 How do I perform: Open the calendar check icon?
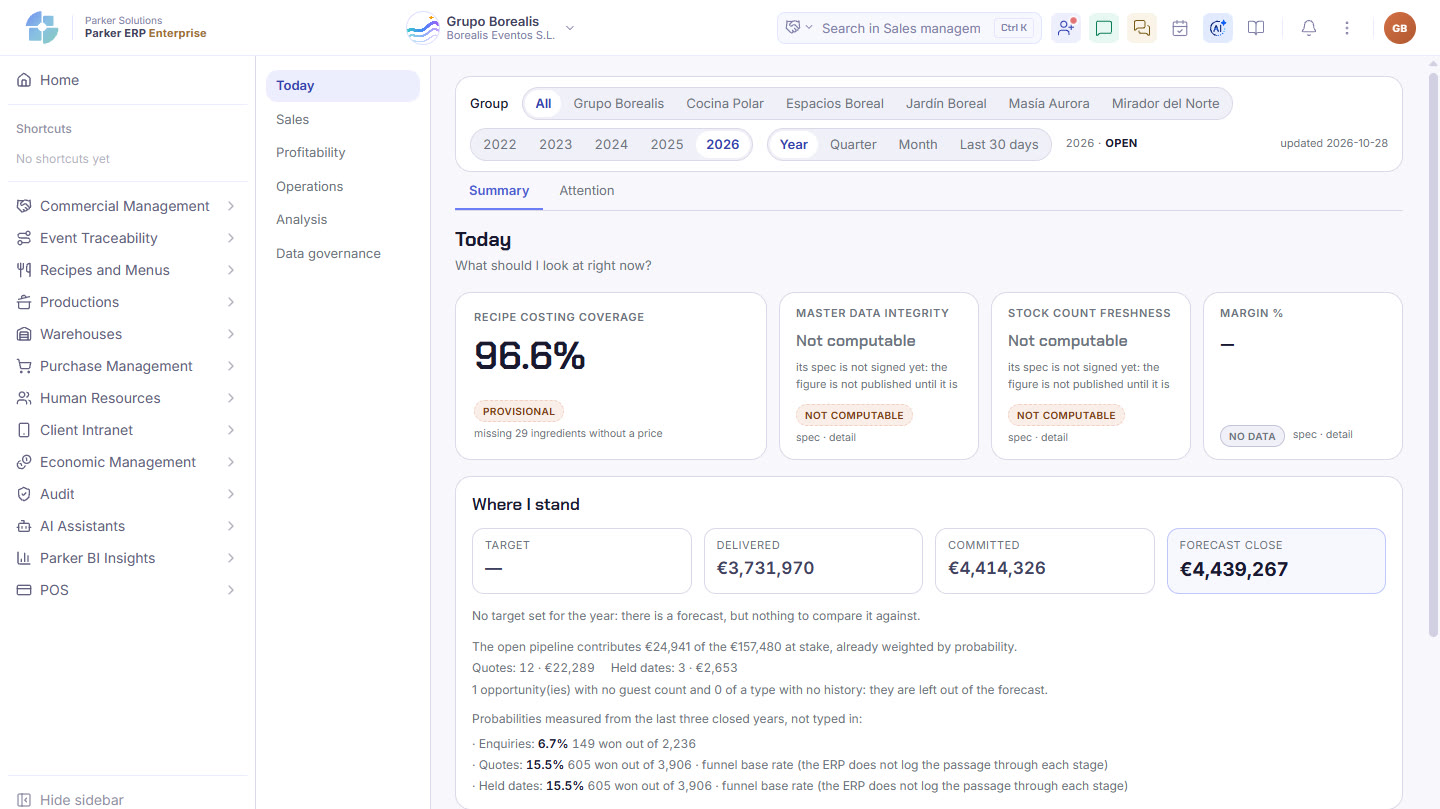pos(1180,28)
